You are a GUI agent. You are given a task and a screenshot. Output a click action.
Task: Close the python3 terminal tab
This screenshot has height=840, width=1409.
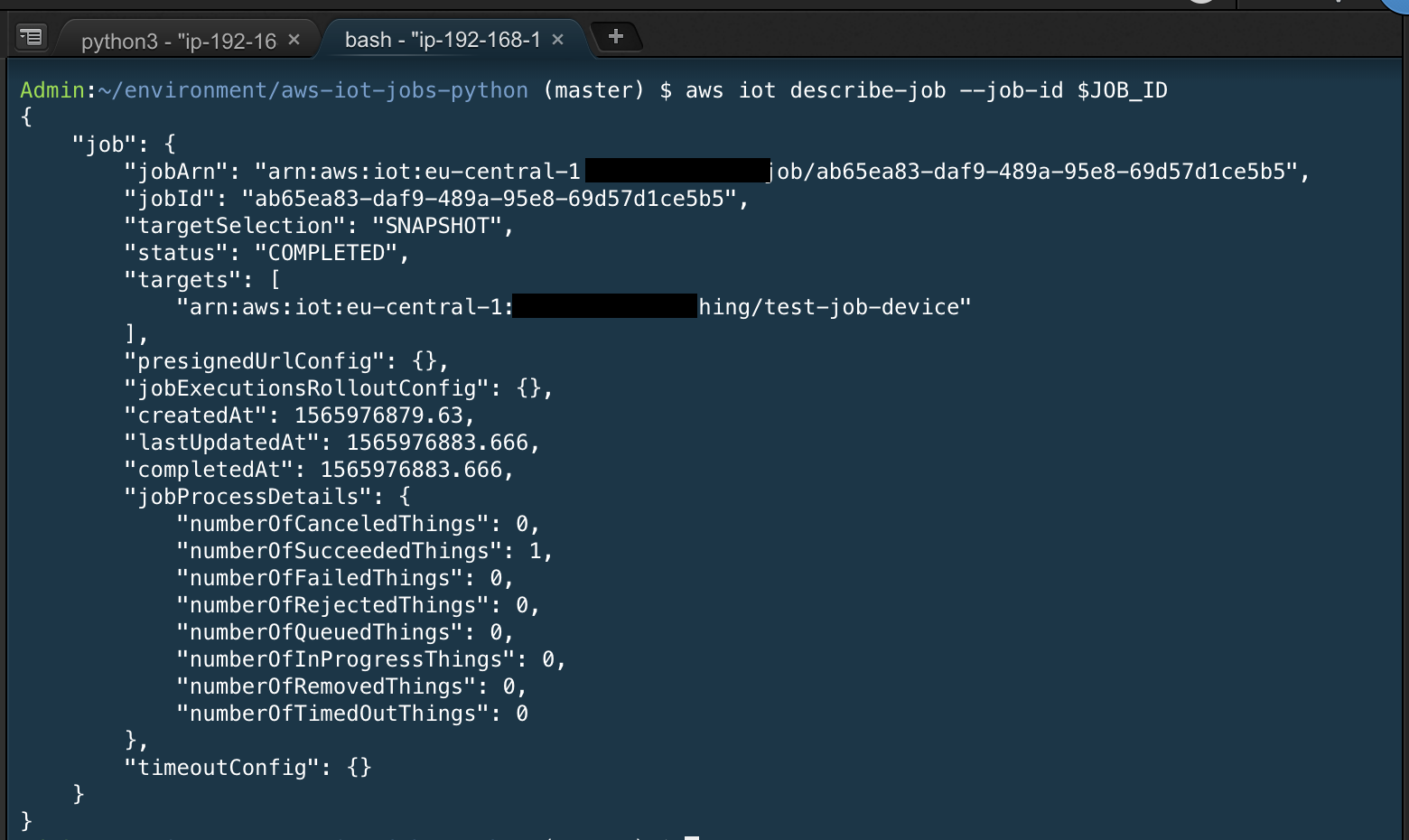[x=294, y=40]
